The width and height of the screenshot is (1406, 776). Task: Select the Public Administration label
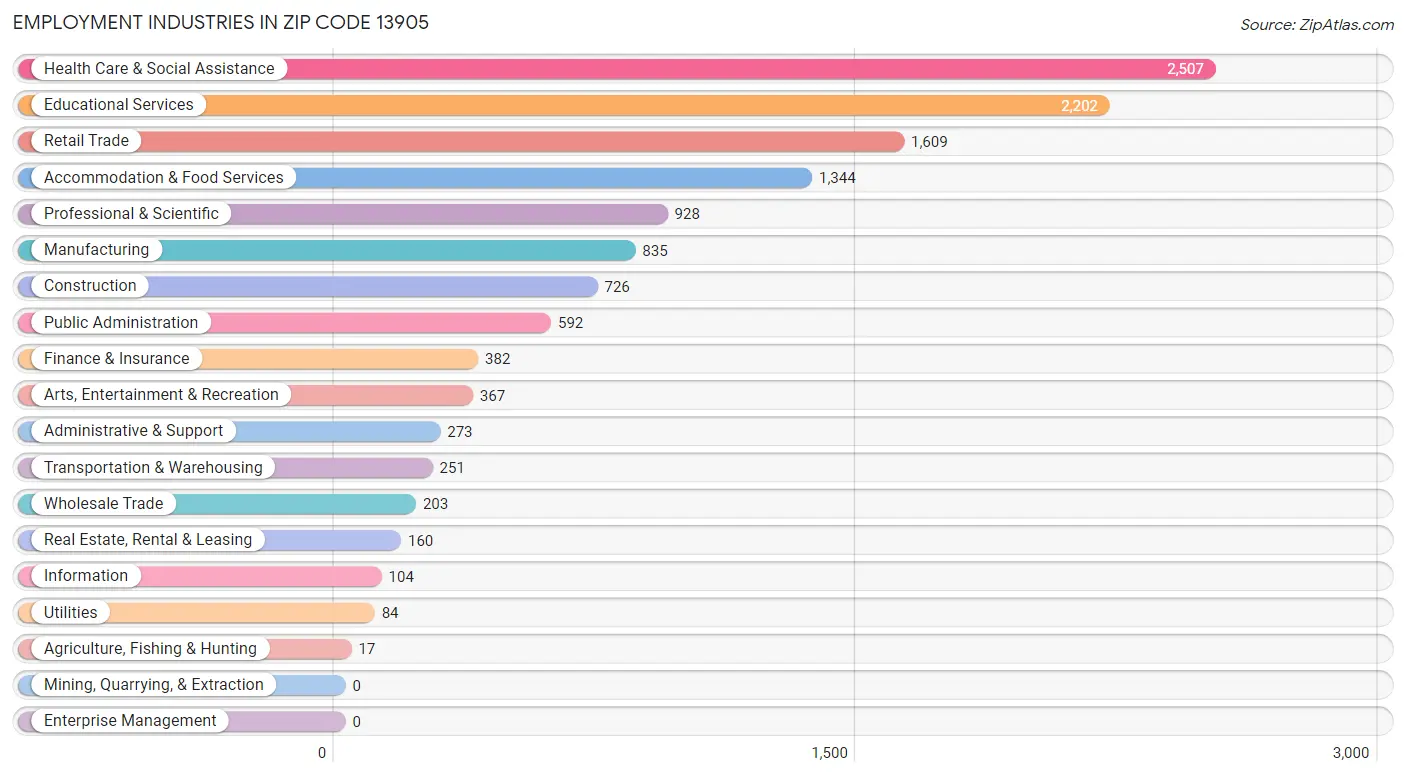pyautogui.click(x=121, y=323)
